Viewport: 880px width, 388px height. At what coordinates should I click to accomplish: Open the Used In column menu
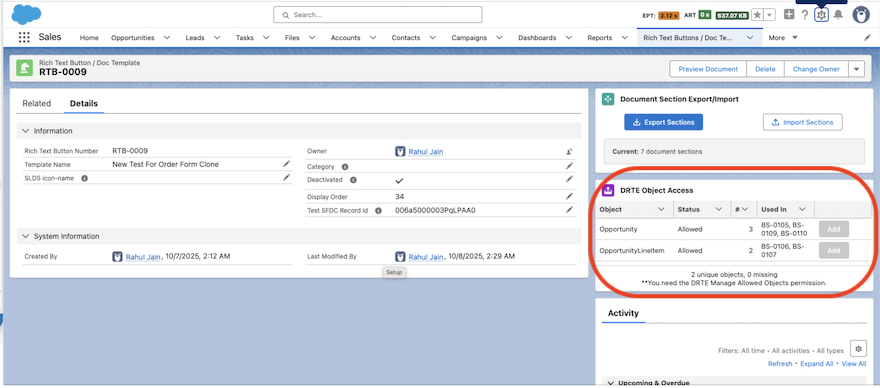(803, 209)
